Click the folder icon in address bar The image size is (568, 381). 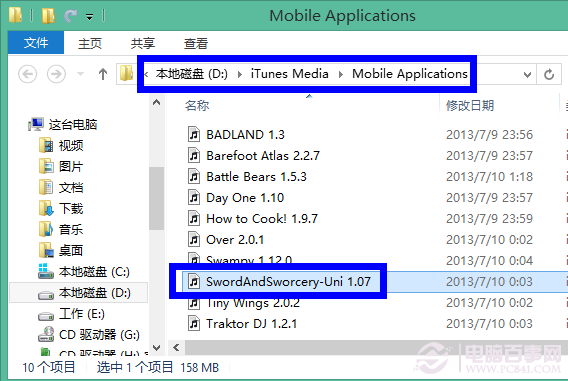pyautogui.click(x=126, y=74)
